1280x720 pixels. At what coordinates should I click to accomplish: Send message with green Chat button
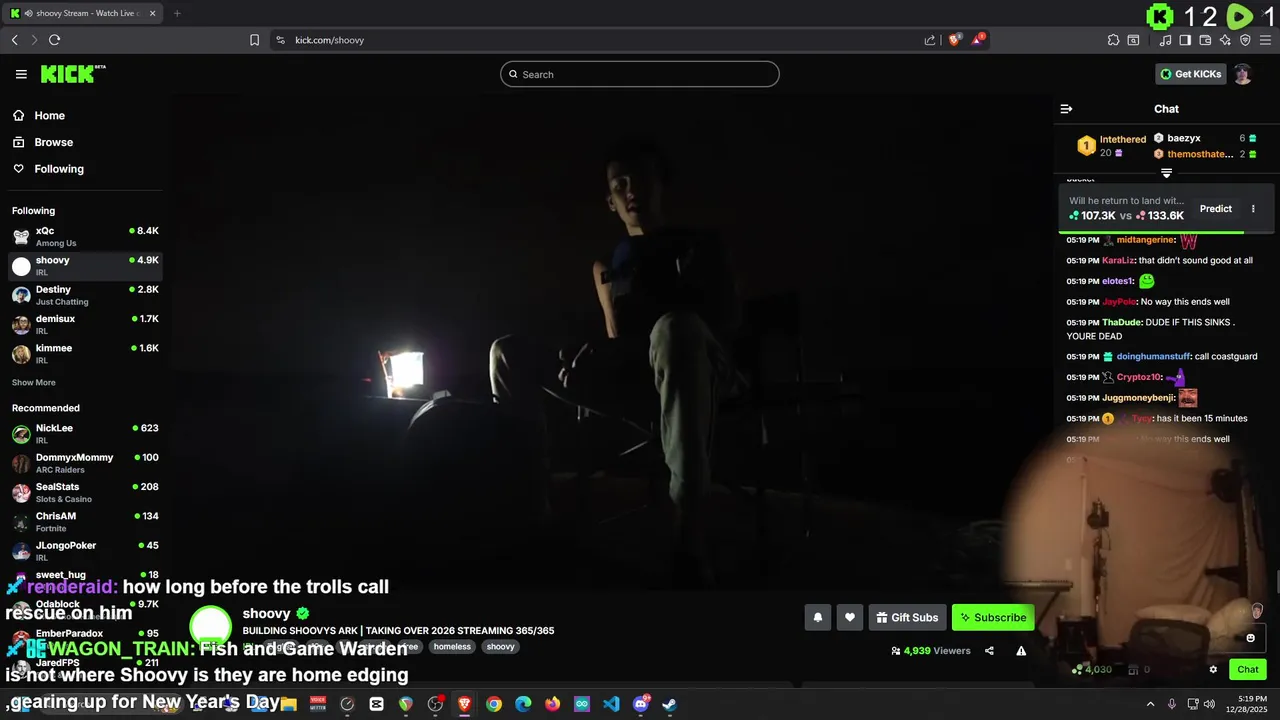pos(1248,670)
